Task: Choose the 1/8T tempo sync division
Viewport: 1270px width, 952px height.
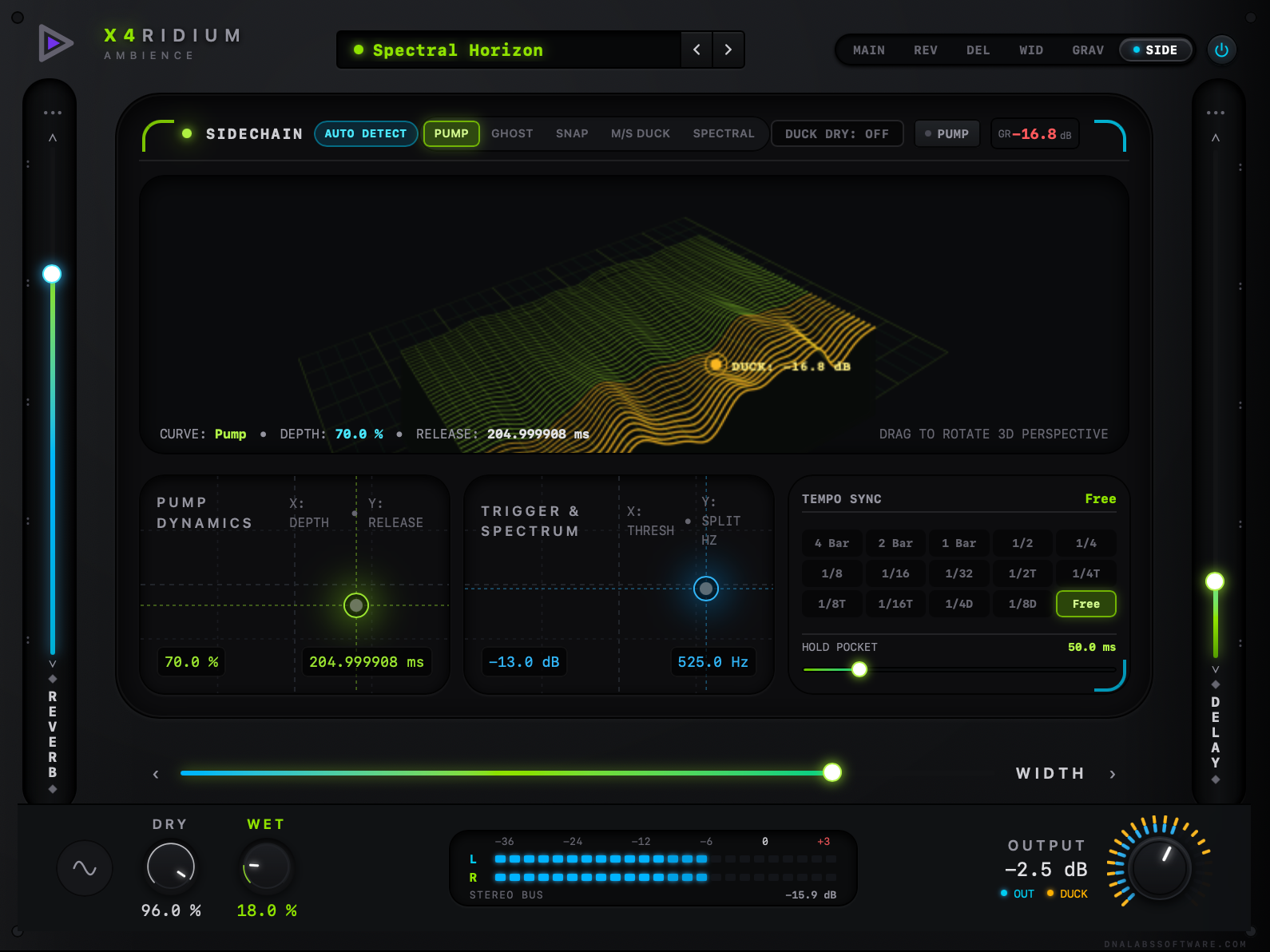Action: [831, 604]
